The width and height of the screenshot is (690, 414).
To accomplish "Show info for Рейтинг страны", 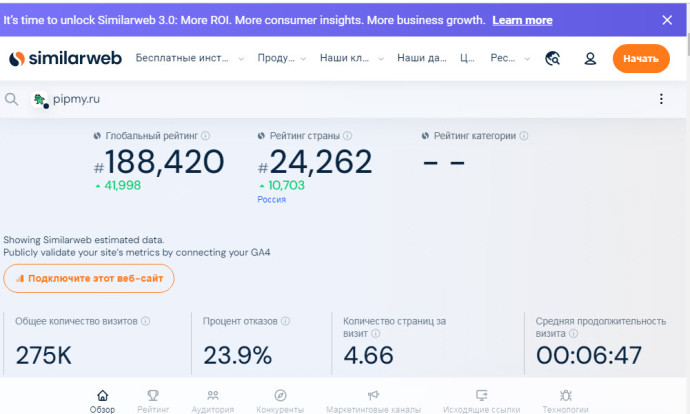I will (348, 136).
